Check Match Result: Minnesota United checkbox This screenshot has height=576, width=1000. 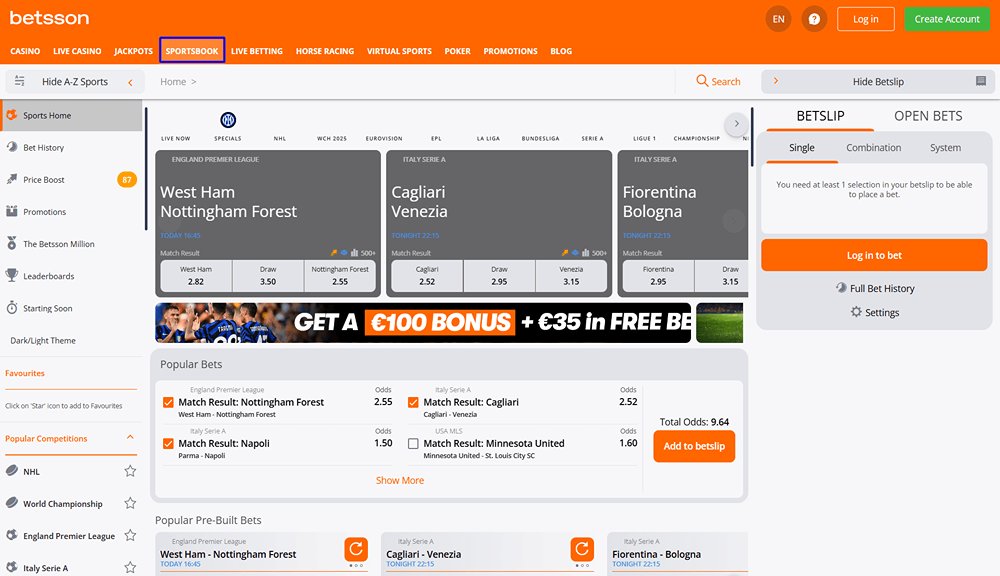coord(413,443)
